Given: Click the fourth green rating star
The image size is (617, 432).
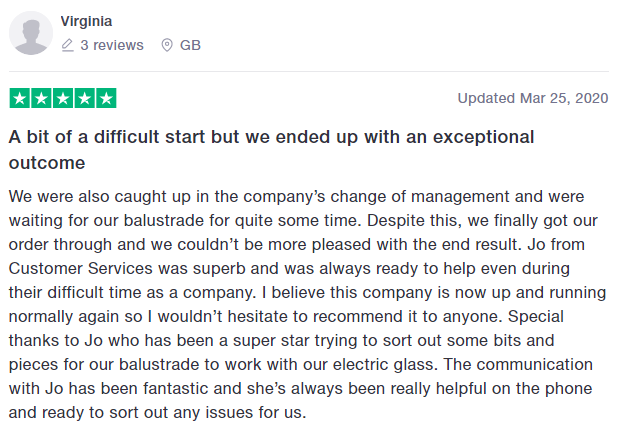Looking at the screenshot, I should (85, 98).
